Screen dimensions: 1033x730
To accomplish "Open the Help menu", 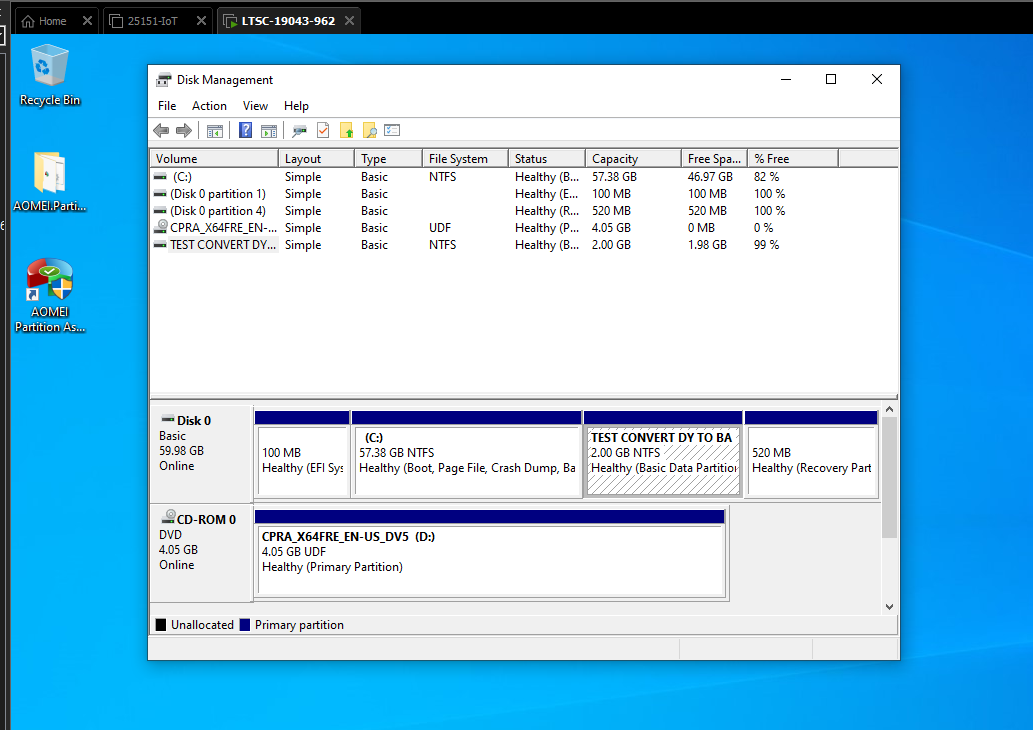I will click(x=296, y=105).
